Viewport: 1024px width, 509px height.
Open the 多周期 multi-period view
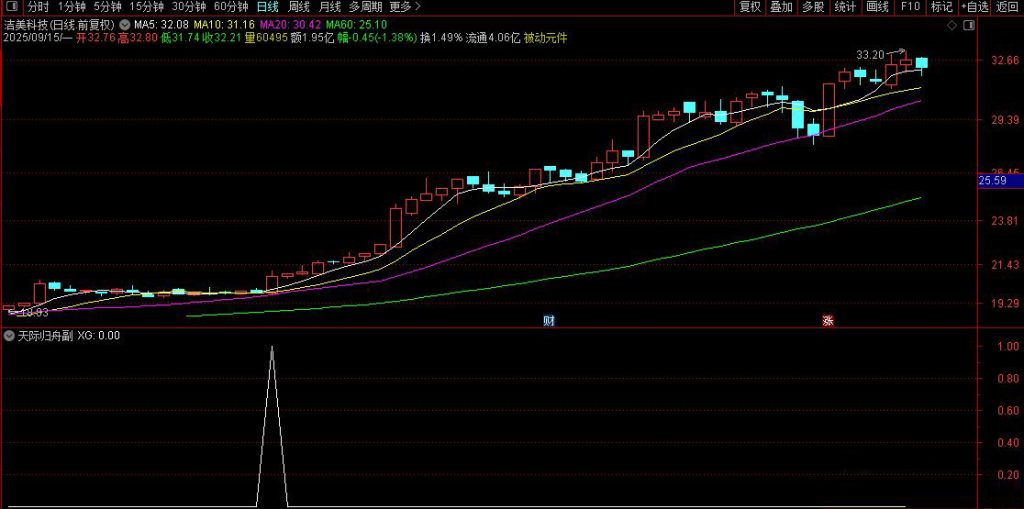(365, 6)
